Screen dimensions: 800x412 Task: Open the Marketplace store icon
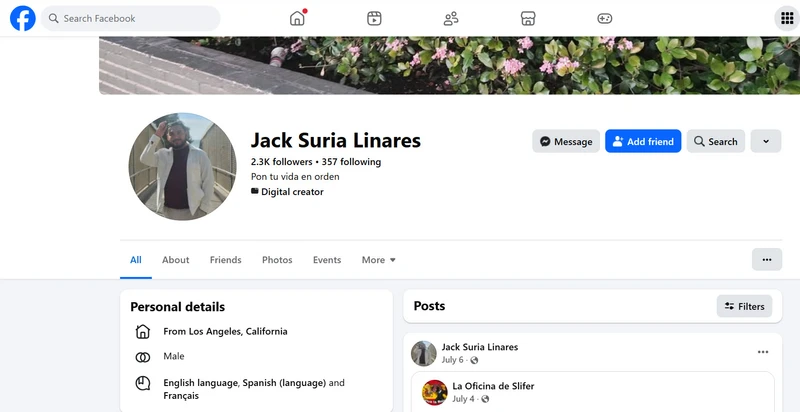tap(528, 19)
